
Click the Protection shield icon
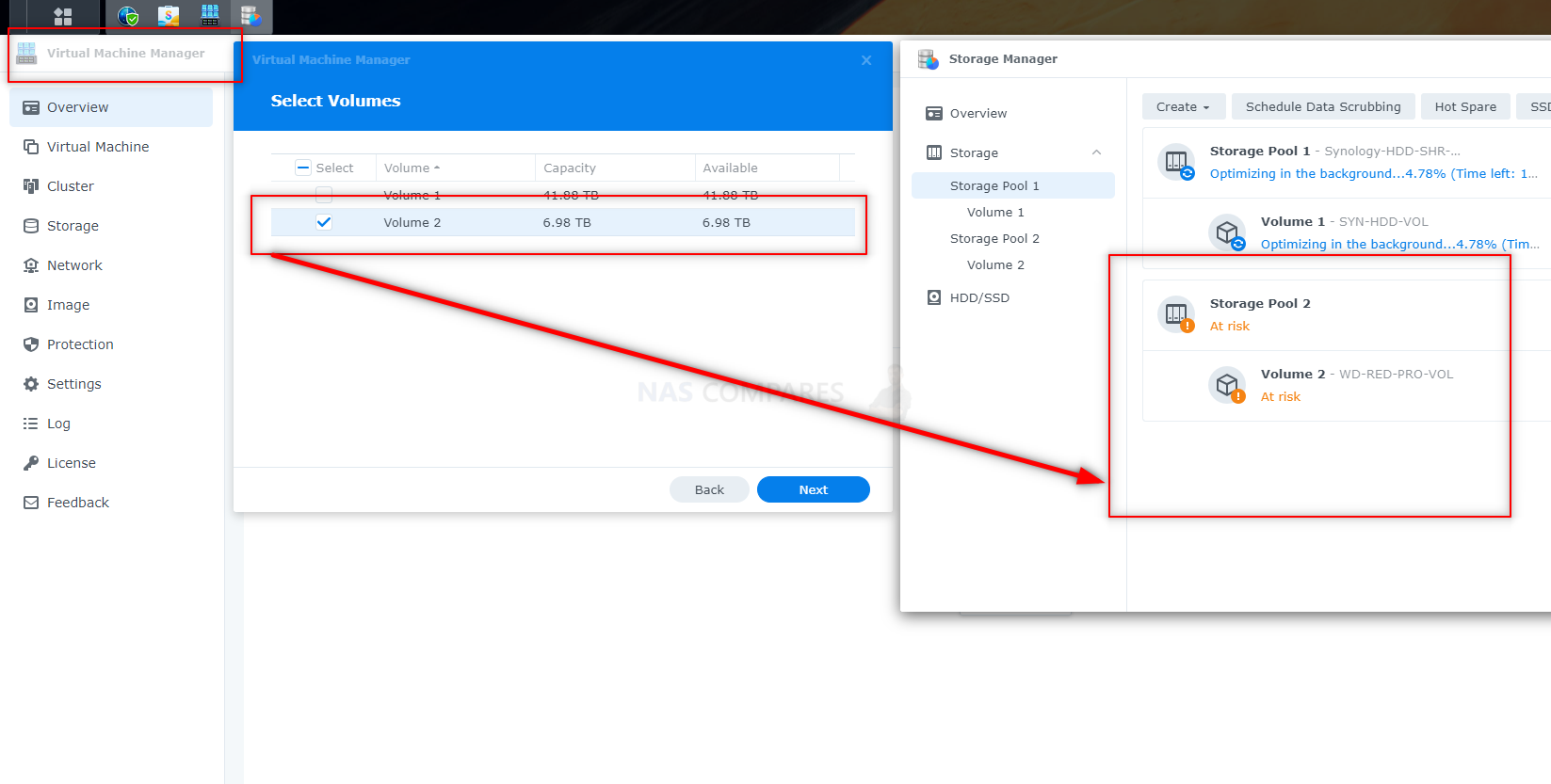(31, 344)
